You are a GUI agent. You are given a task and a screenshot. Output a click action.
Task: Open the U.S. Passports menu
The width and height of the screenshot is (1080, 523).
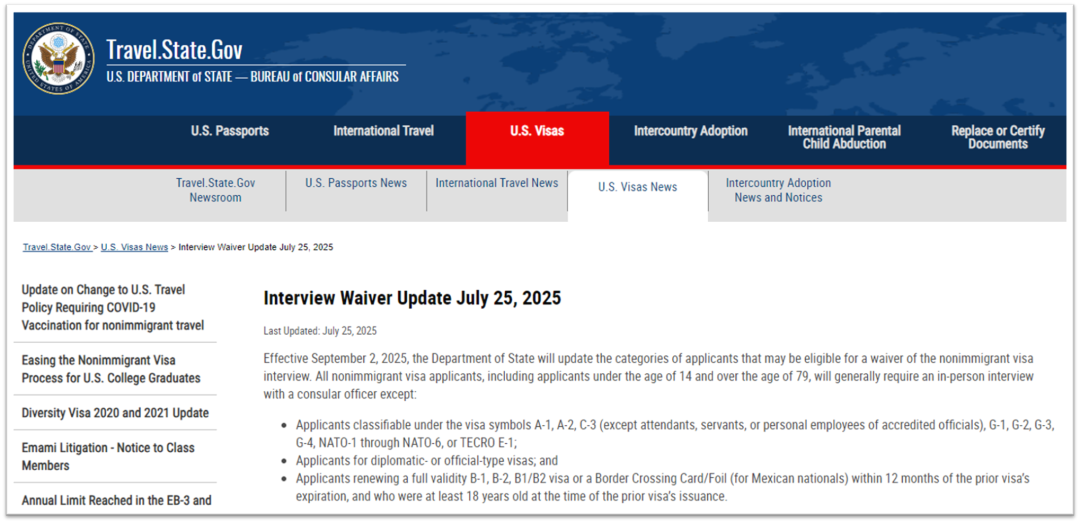coord(230,131)
